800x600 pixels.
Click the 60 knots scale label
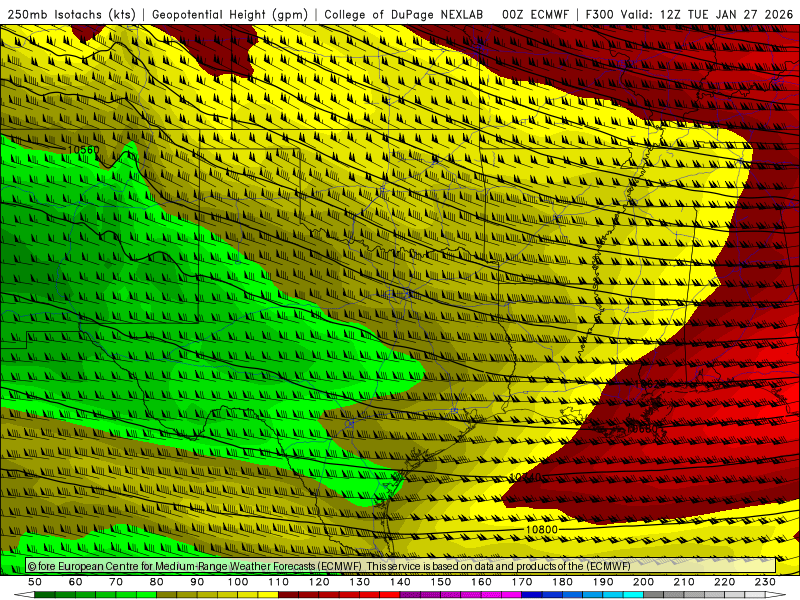(x=76, y=582)
